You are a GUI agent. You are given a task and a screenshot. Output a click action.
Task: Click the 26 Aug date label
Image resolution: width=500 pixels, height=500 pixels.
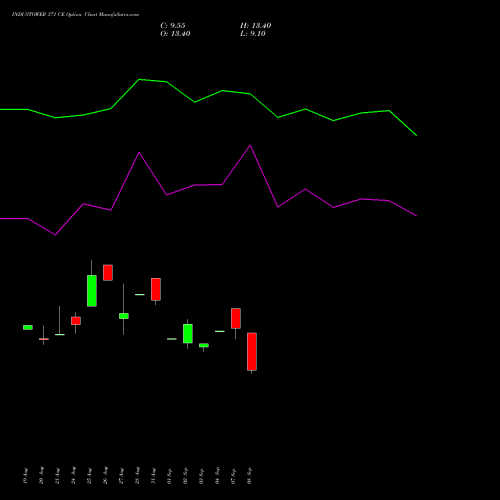point(106,476)
